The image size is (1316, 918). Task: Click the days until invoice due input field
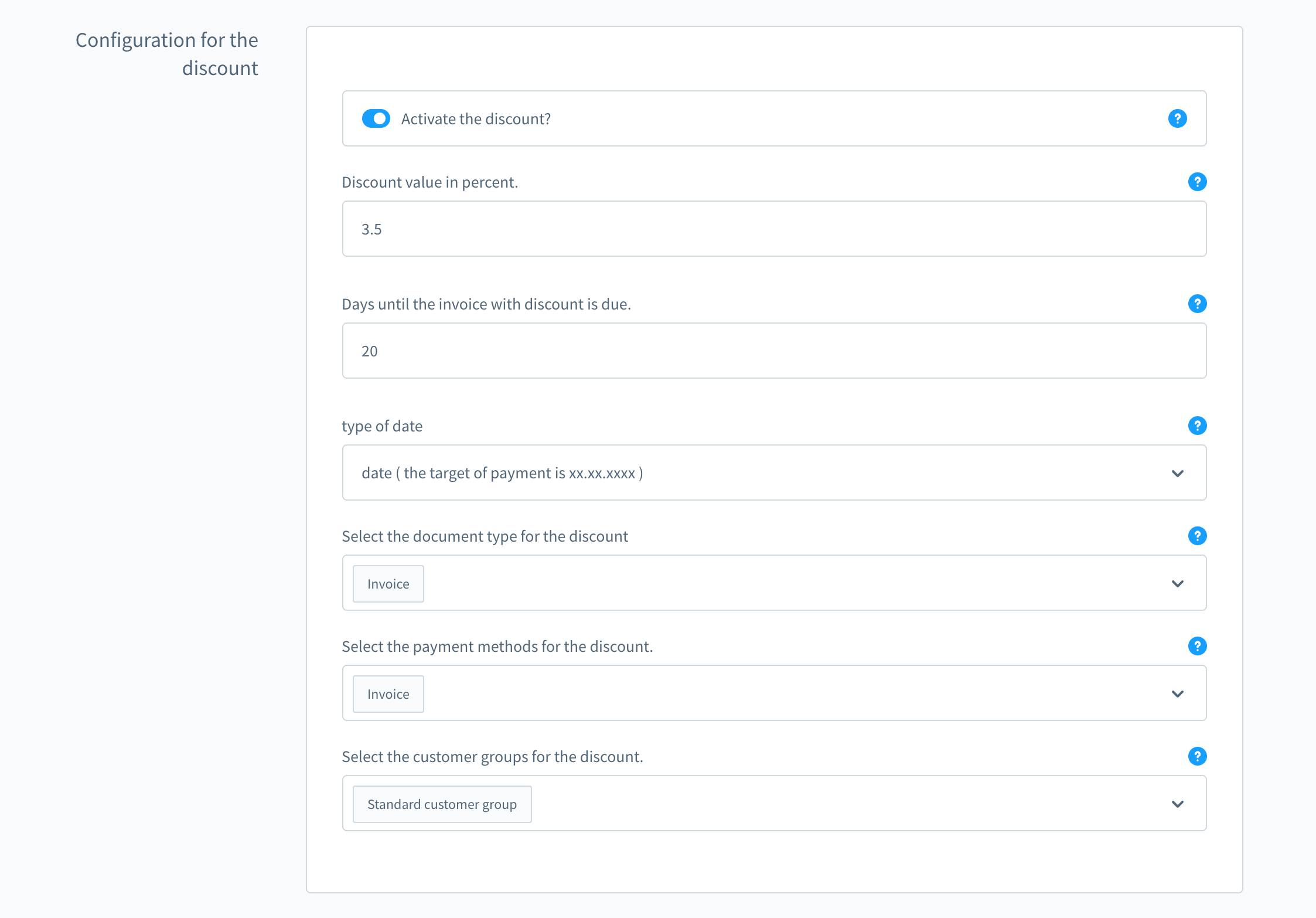click(775, 350)
